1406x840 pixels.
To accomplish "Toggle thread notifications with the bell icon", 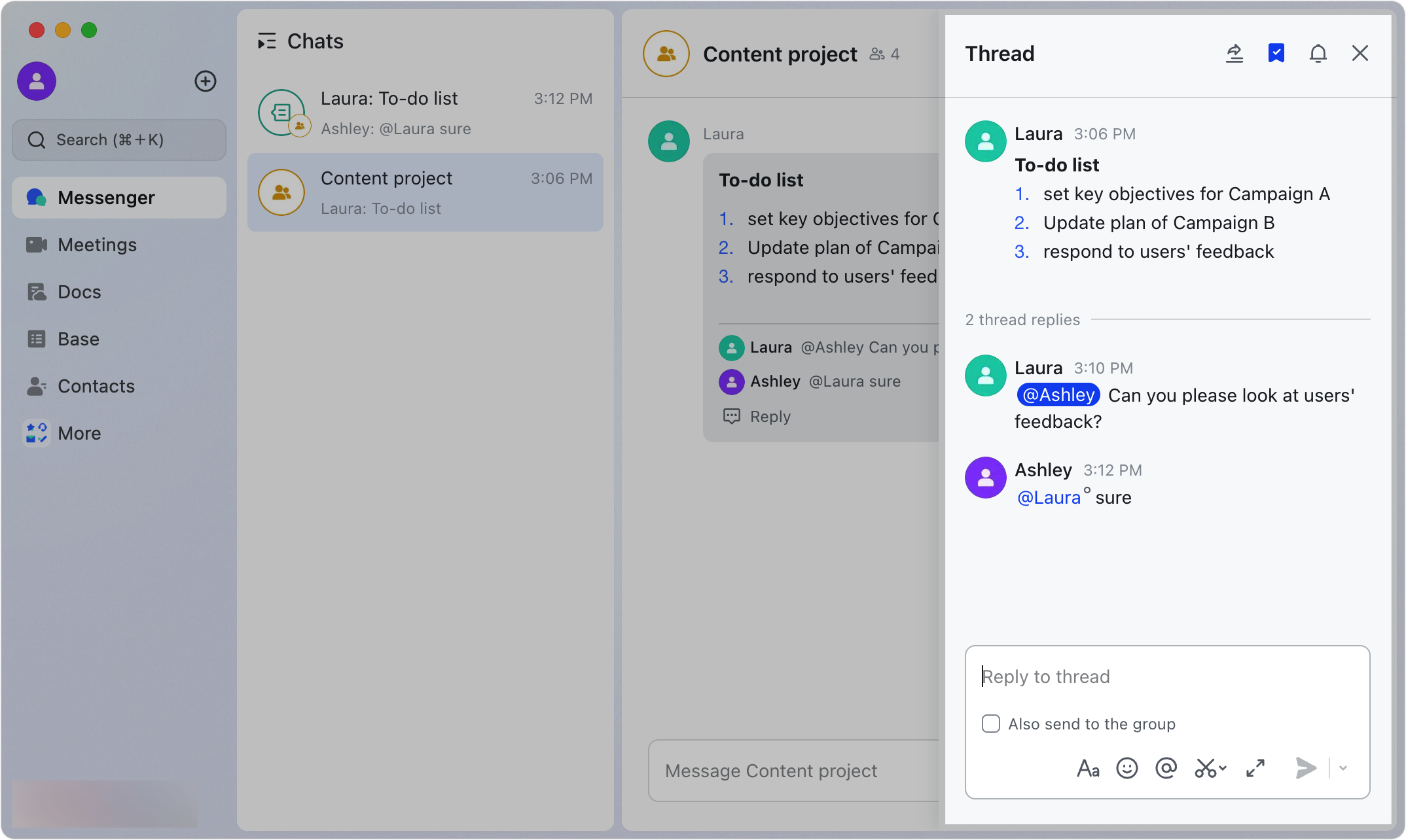I will (x=1318, y=54).
